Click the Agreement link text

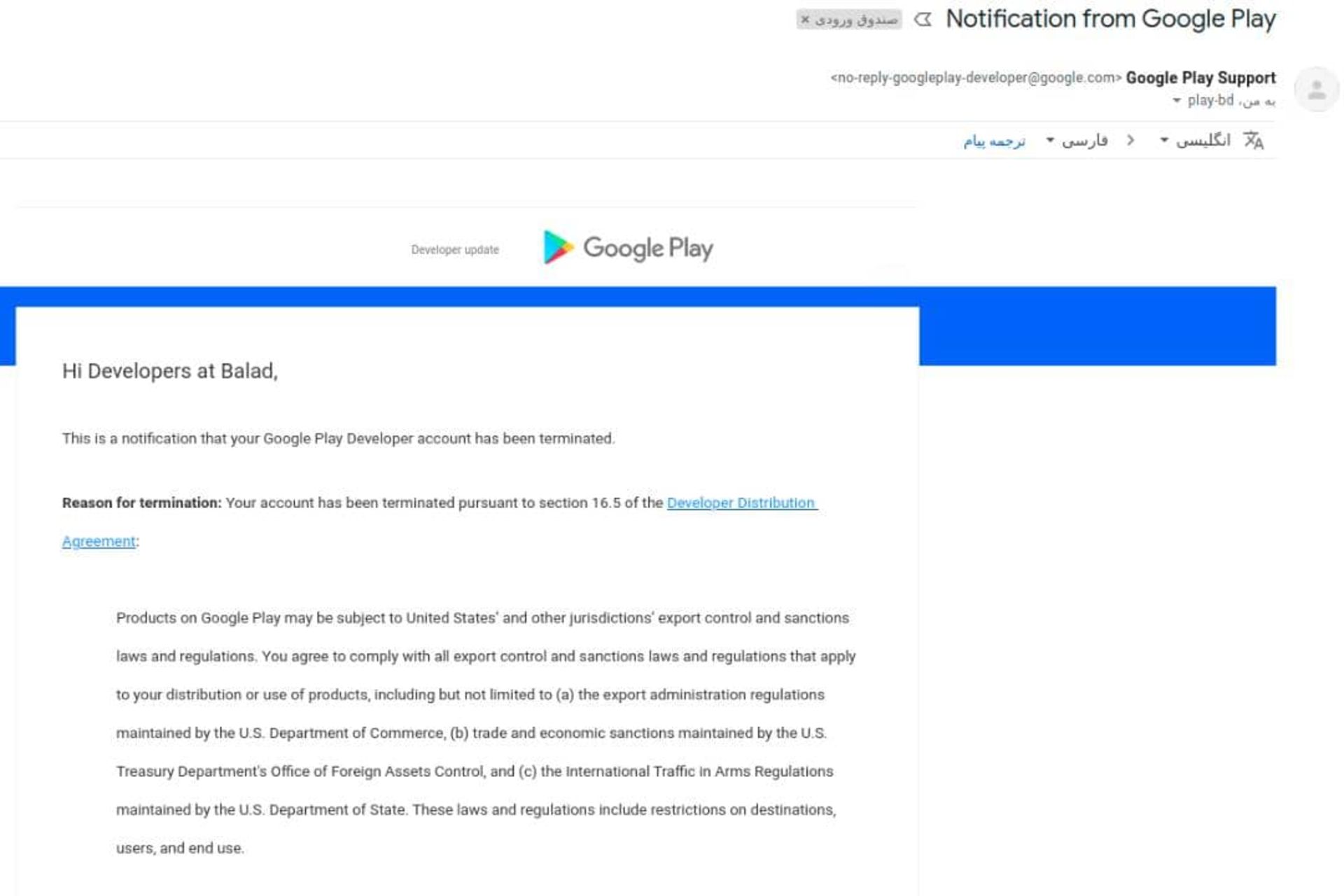(99, 541)
